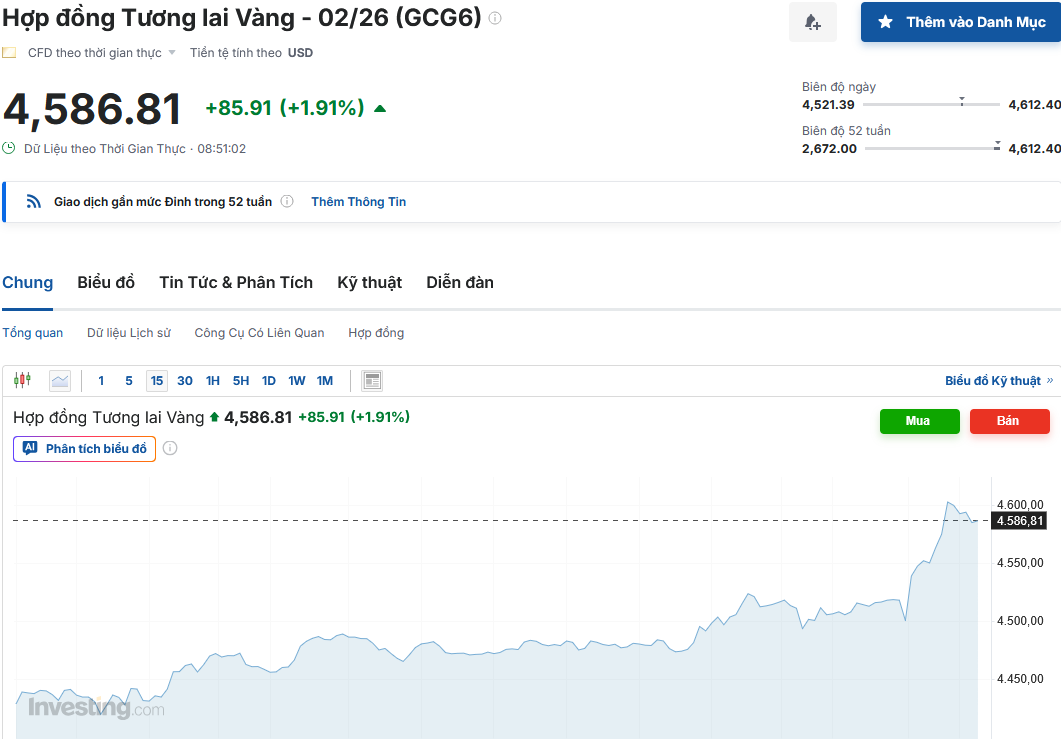Viewport: 1061px width, 739px height.
Task: Click info icon beside 52-week high notice
Action: pyautogui.click(x=287, y=202)
